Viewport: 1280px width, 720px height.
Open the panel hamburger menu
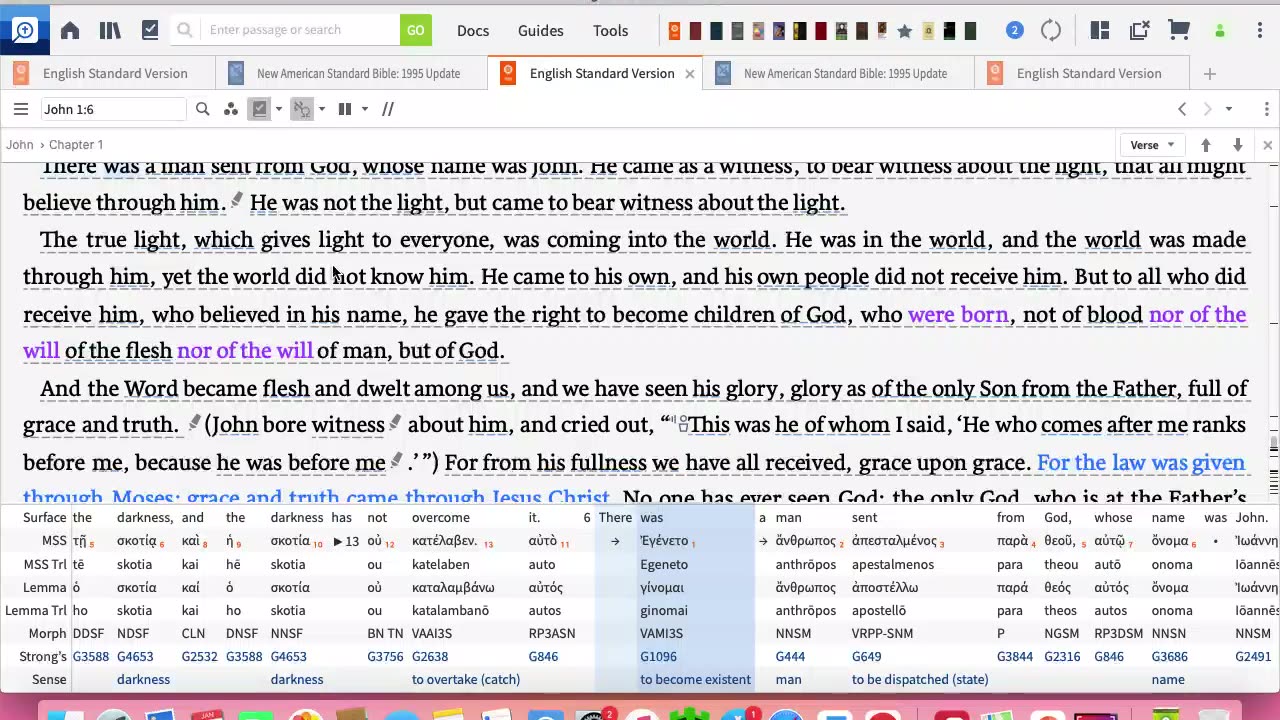click(20, 109)
